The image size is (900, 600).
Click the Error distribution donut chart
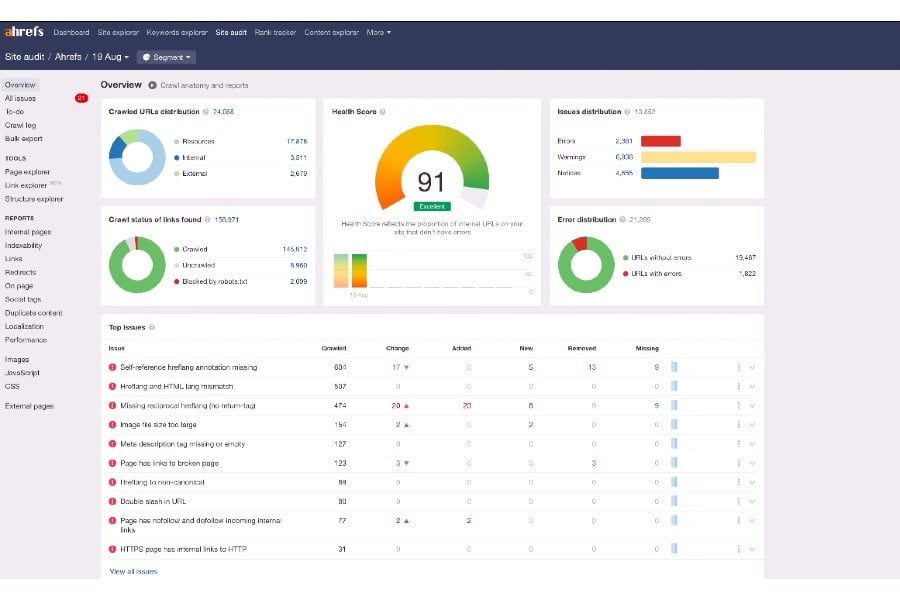click(586, 265)
